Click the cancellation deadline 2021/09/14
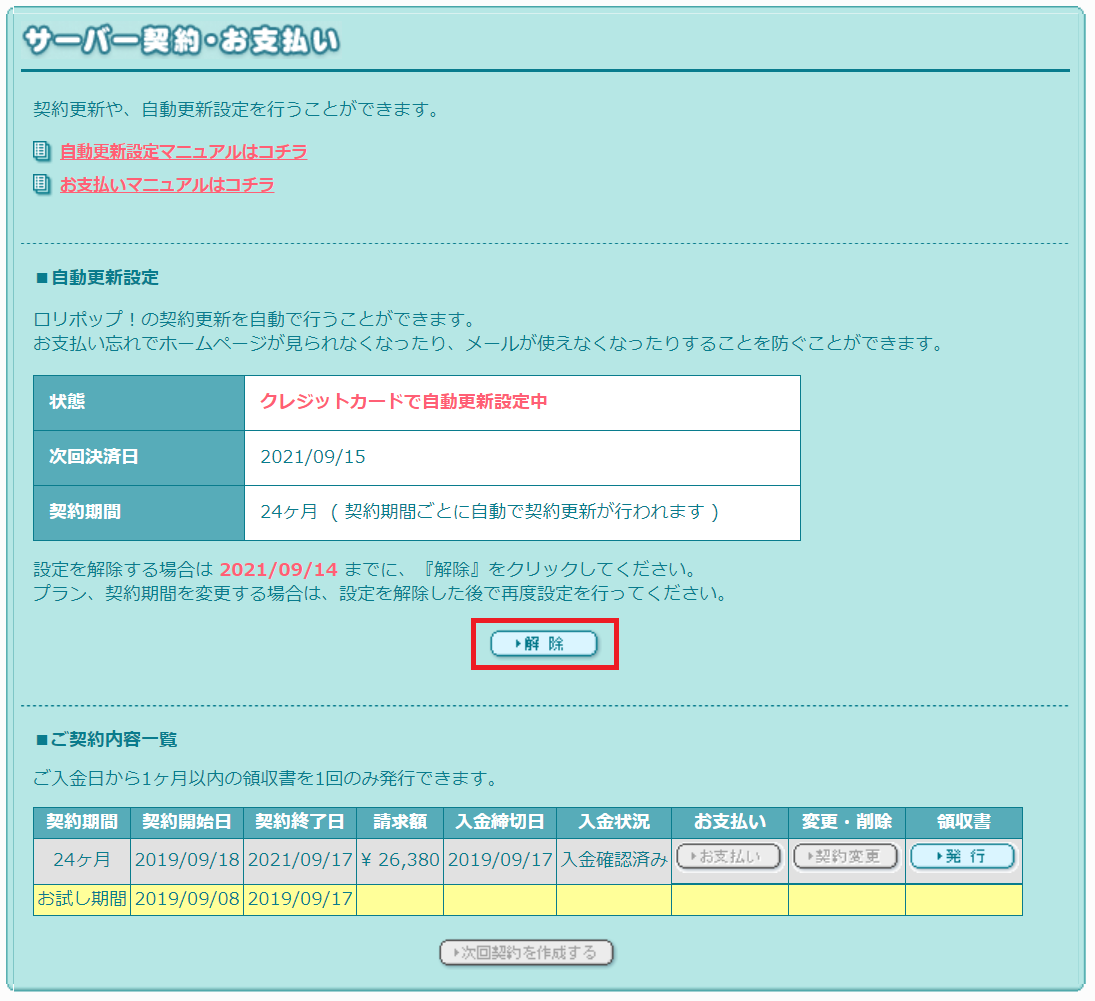Viewport: 1095px width, 1001px height. coord(279,569)
